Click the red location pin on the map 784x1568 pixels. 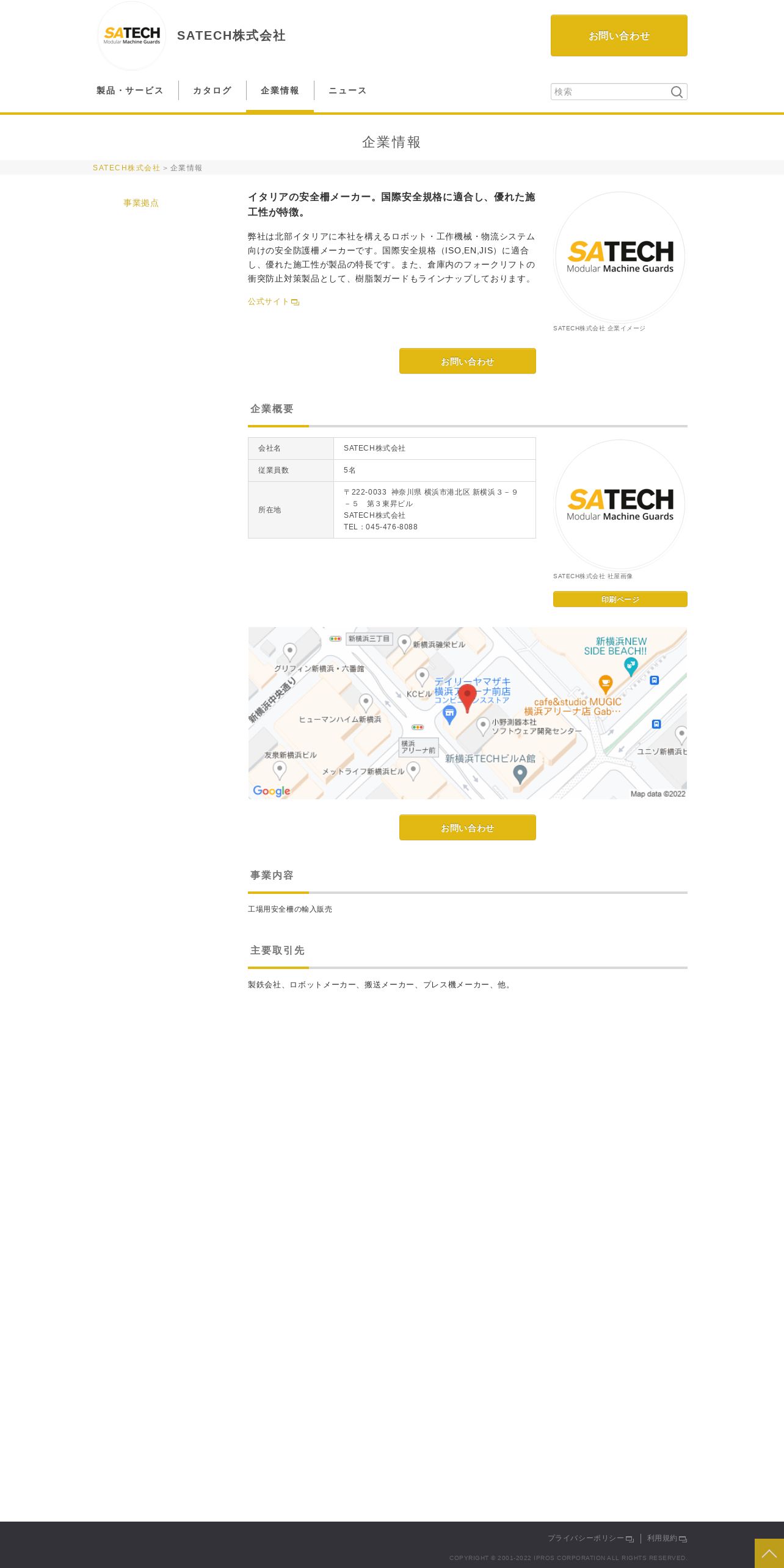(x=467, y=698)
